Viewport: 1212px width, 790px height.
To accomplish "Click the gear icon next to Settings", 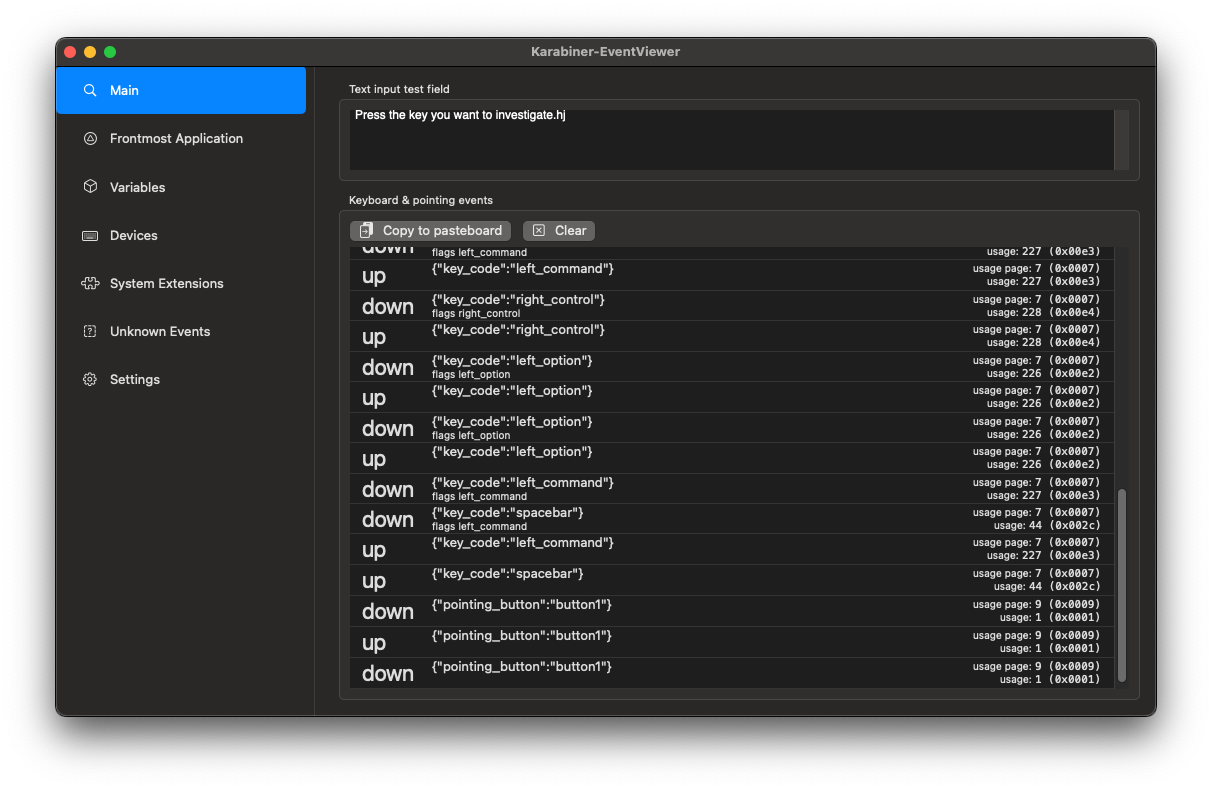I will tap(90, 380).
